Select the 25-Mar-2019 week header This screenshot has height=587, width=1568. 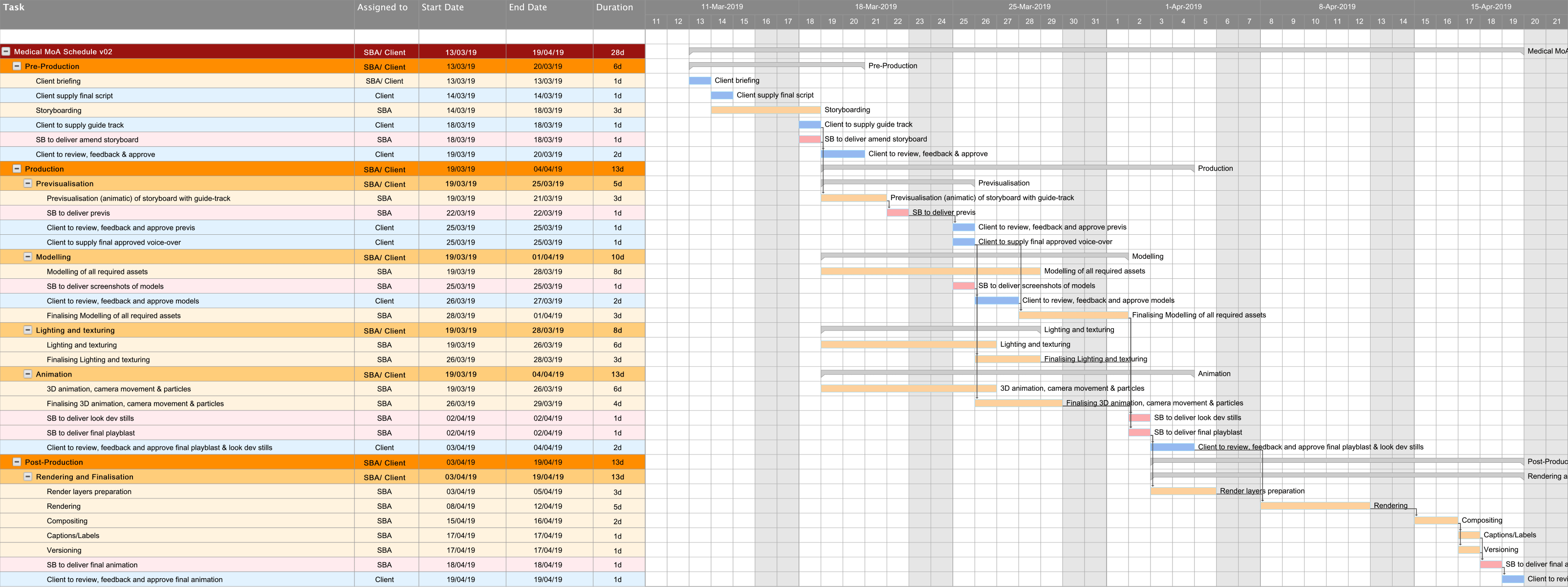[x=1029, y=7]
